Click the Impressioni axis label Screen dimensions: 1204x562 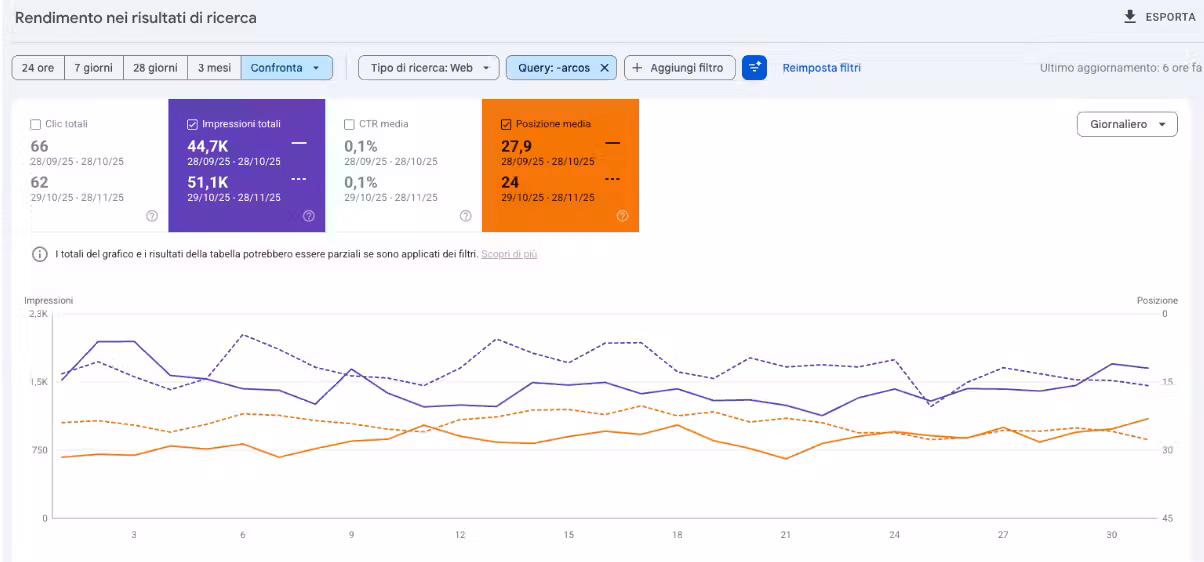coord(48,300)
